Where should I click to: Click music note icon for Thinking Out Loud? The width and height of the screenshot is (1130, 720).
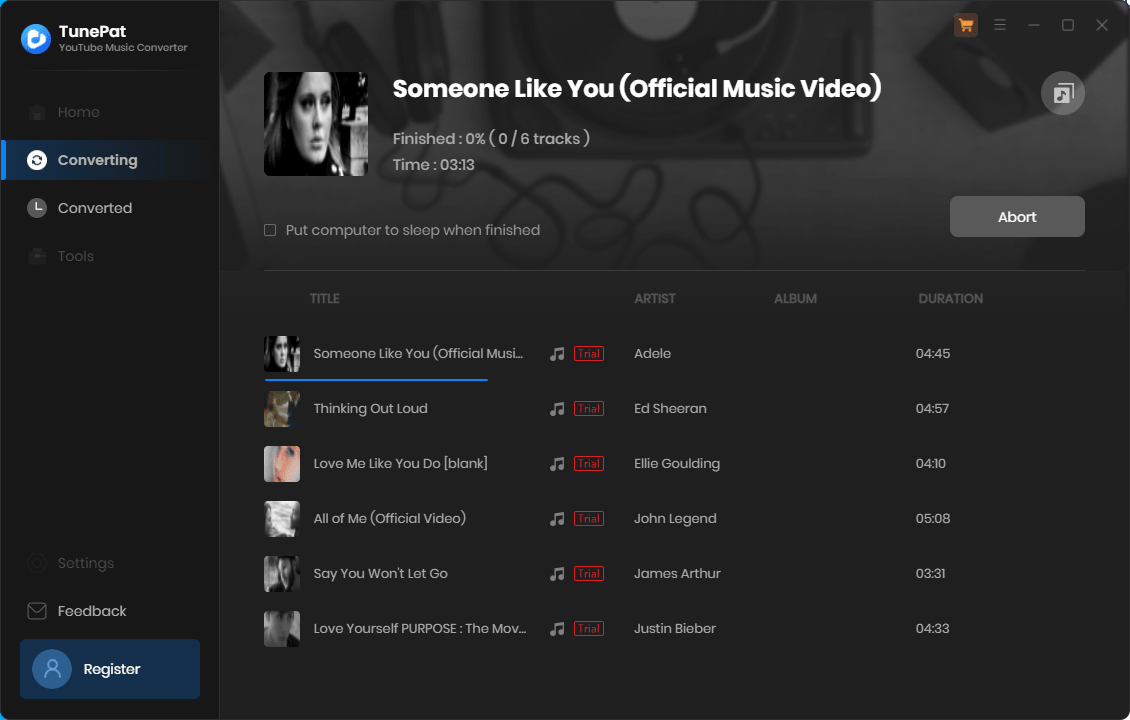click(x=557, y=409)
